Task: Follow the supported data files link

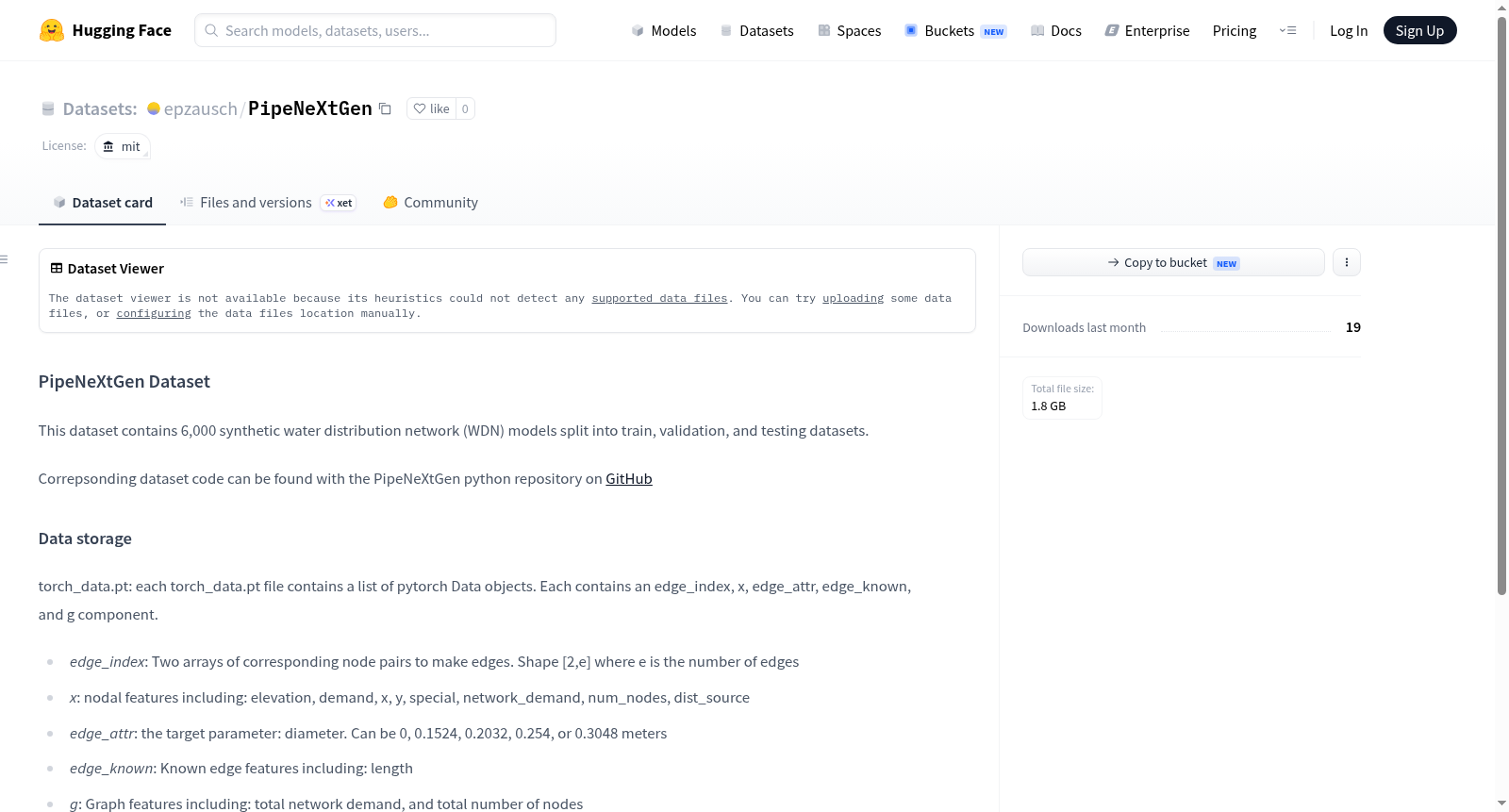Action: (x=659, y=298)
